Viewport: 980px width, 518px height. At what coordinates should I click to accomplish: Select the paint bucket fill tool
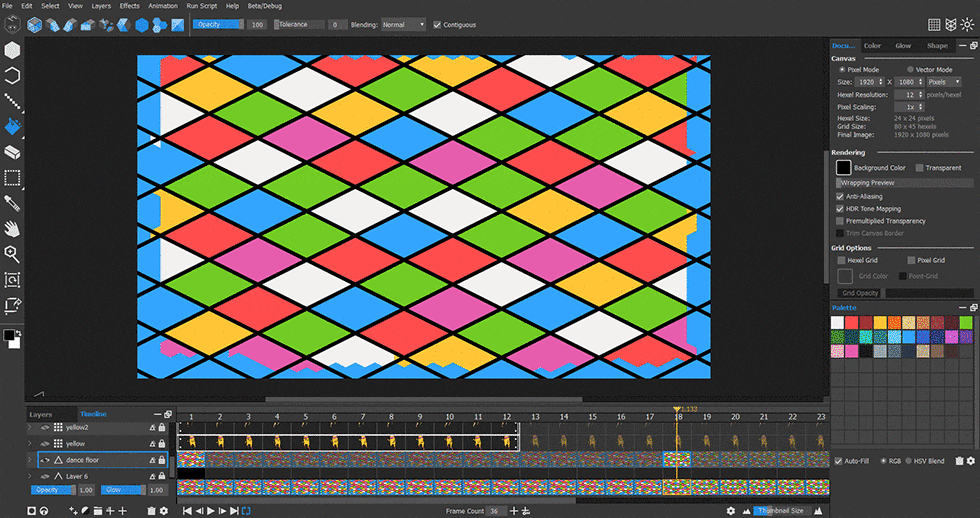tap(13, 126)
